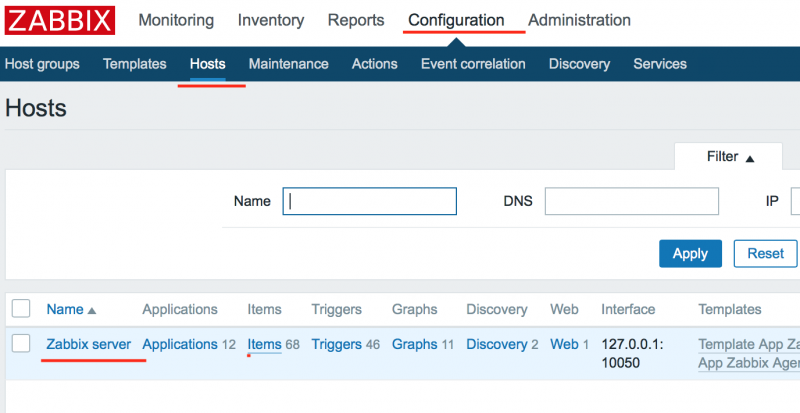Open the Zabbix server host link
The height and width of the screenshot is (413, 800).
pos(89,344)
